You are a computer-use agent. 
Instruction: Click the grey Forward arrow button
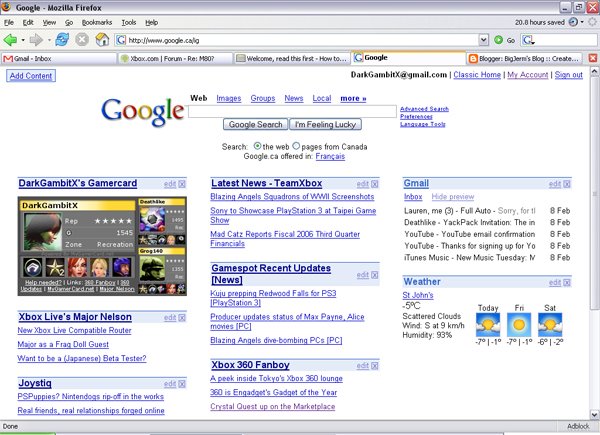[36, 40]
